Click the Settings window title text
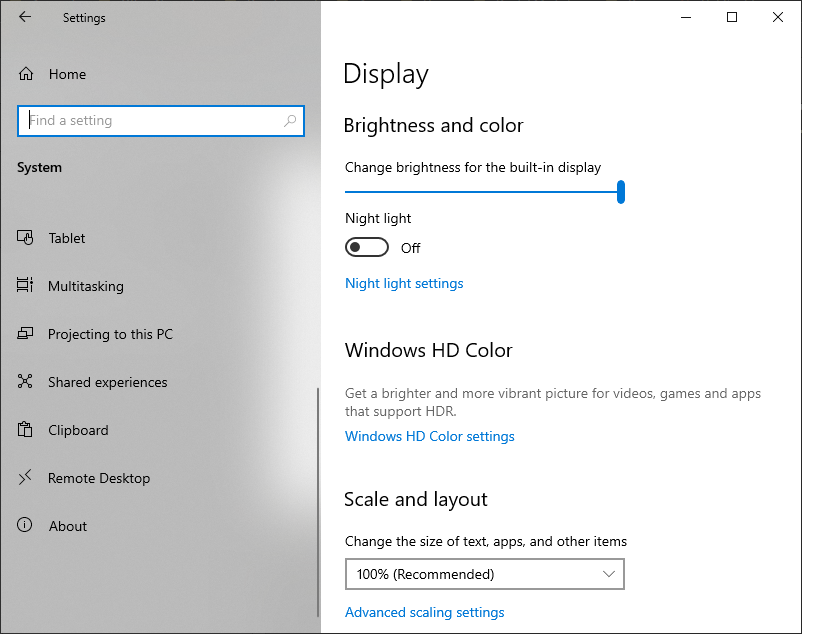 (x=84, y=18)
